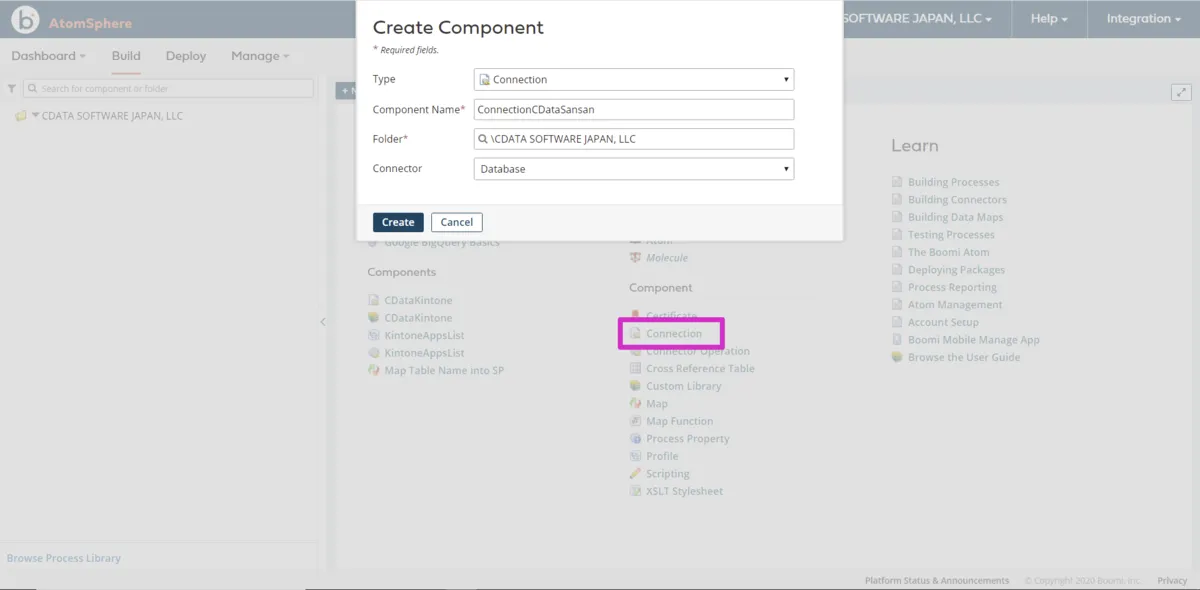Collapse the CDATA SOFTWARE JAPAN, LLC folder tree
The height and width of the screenshot is (590, 1200).
coord(36,116)
